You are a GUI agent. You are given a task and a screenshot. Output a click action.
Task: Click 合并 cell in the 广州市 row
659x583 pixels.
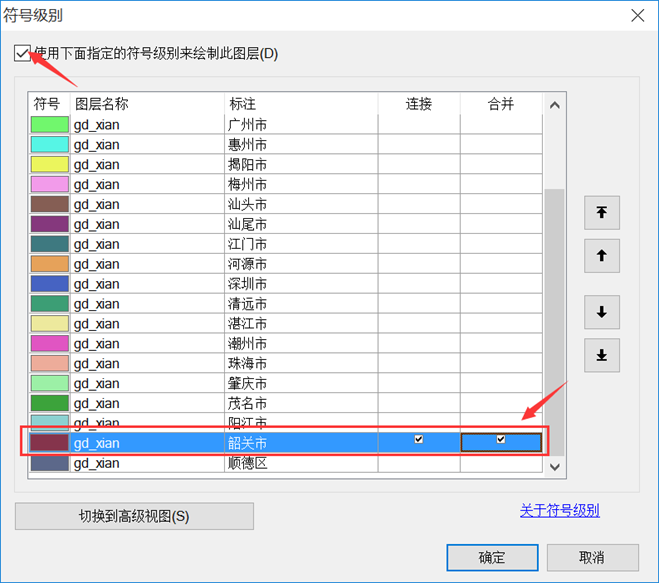[x=501, y=124]
